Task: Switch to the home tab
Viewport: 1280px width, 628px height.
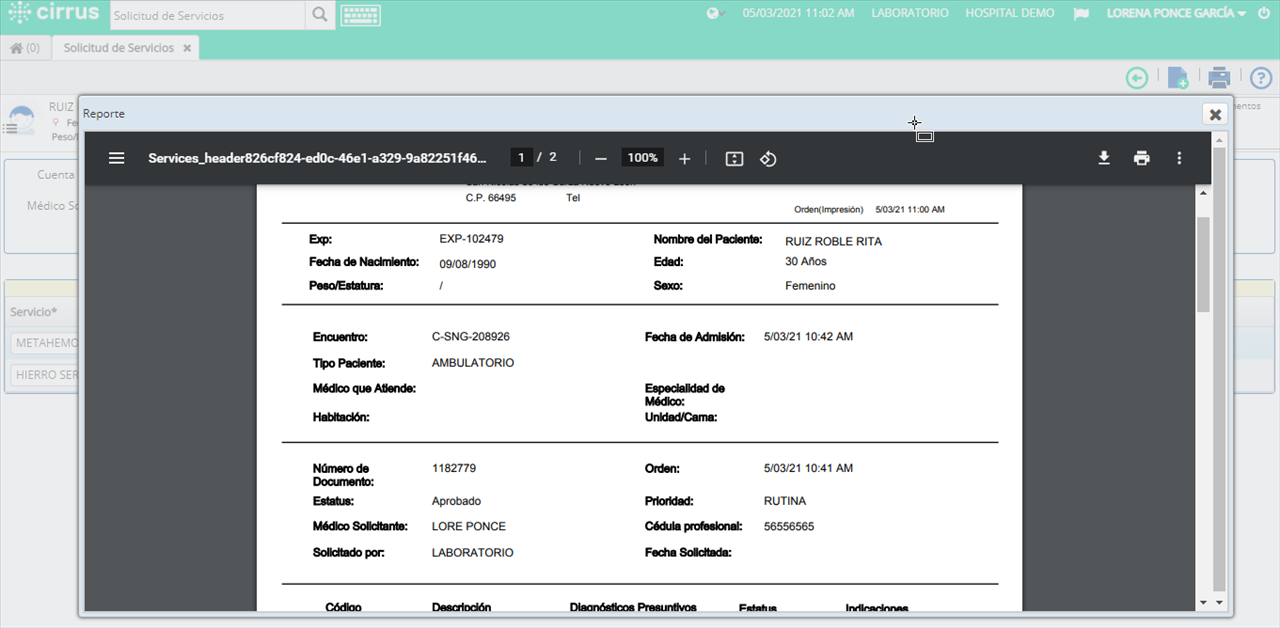Action: coord(22,47)
